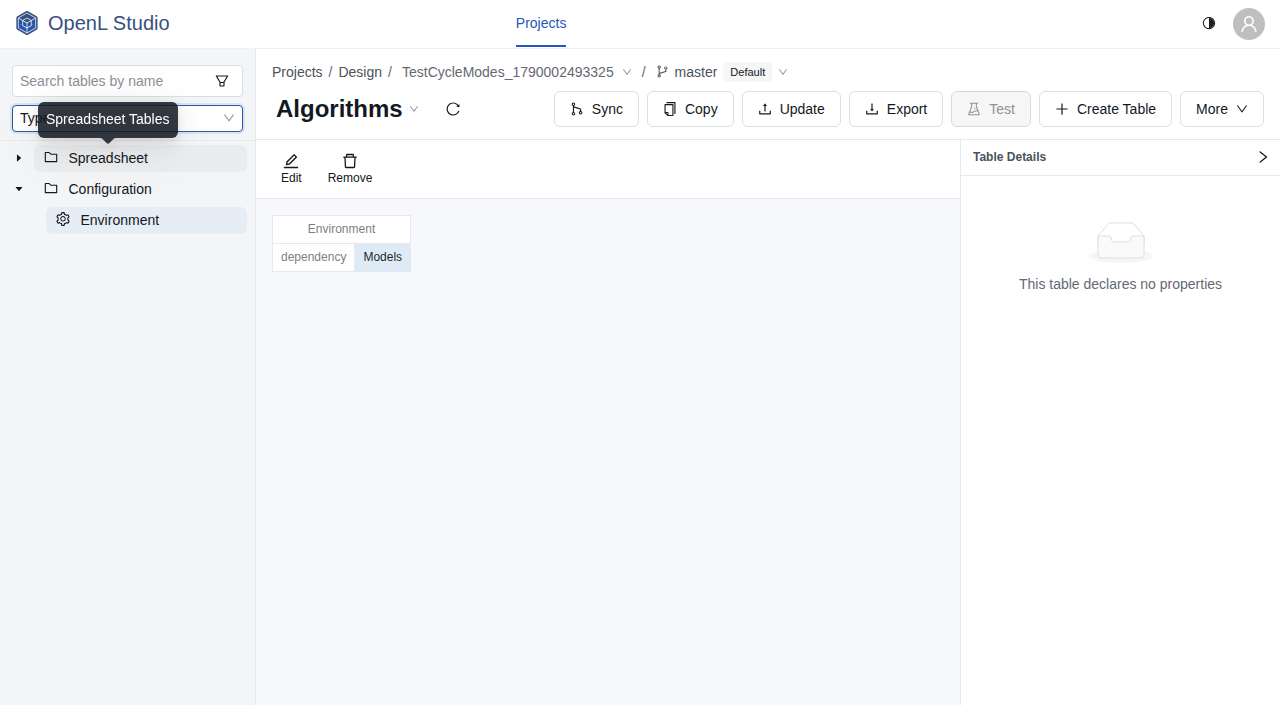This screenshot has width=1280, height=720.
Task: Open the master branch dropdown chevron
Action: coord(783,72)
